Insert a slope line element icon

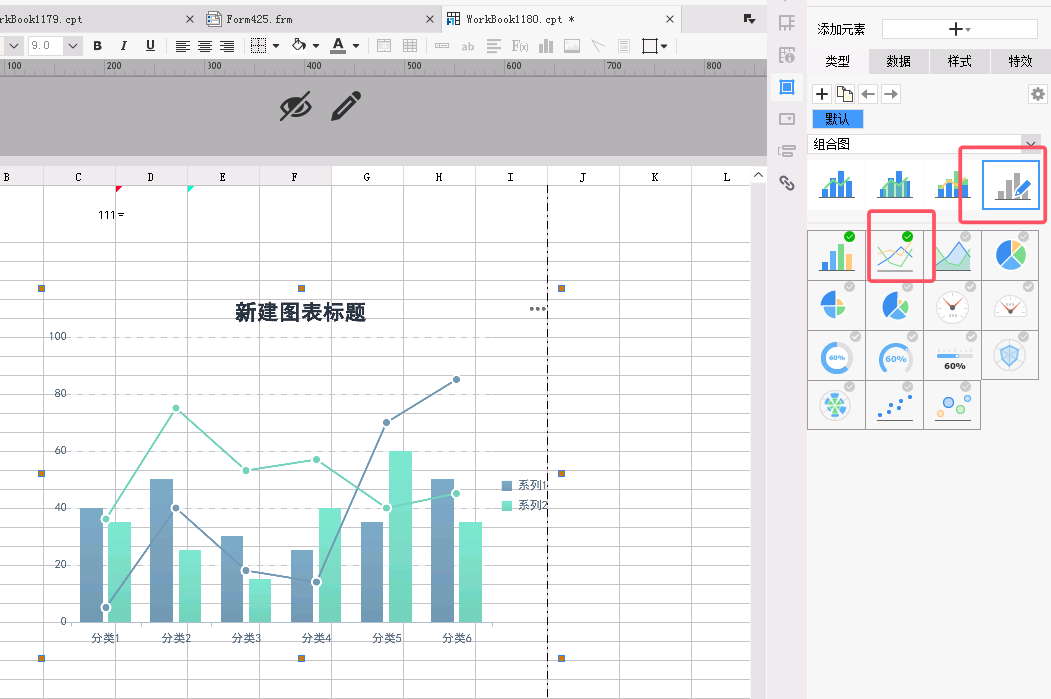pyautogui.click(x=598, y=46)
